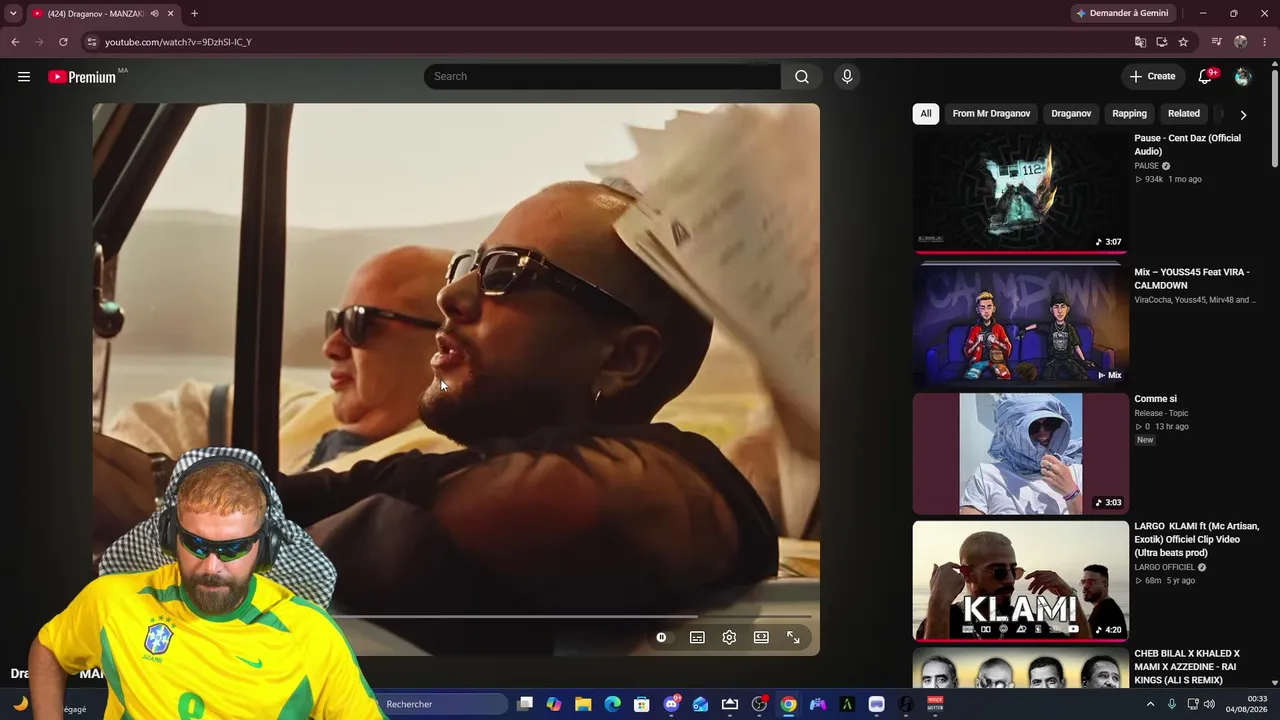Close the Draganov YouTube tab

[171, 14]
